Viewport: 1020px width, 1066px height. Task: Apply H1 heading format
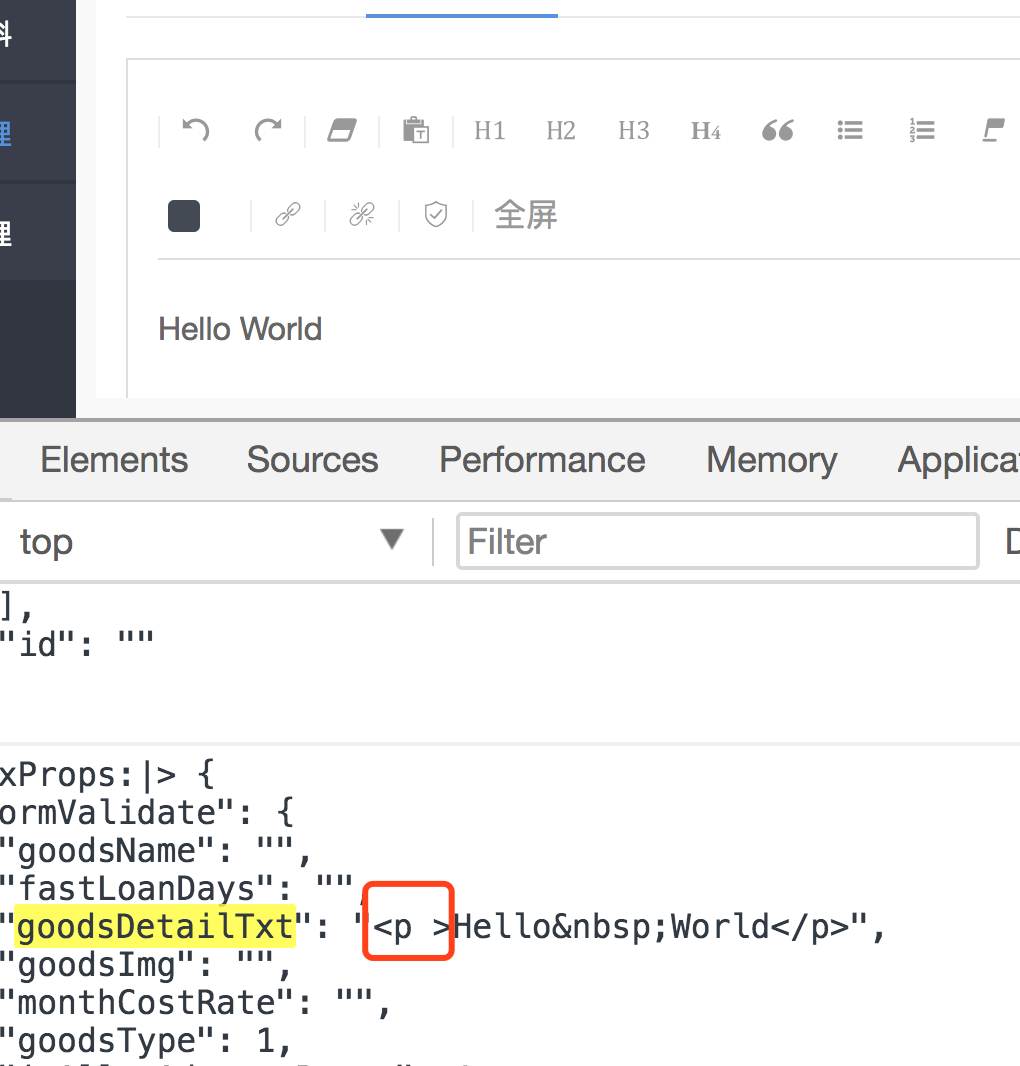point(490,131)
